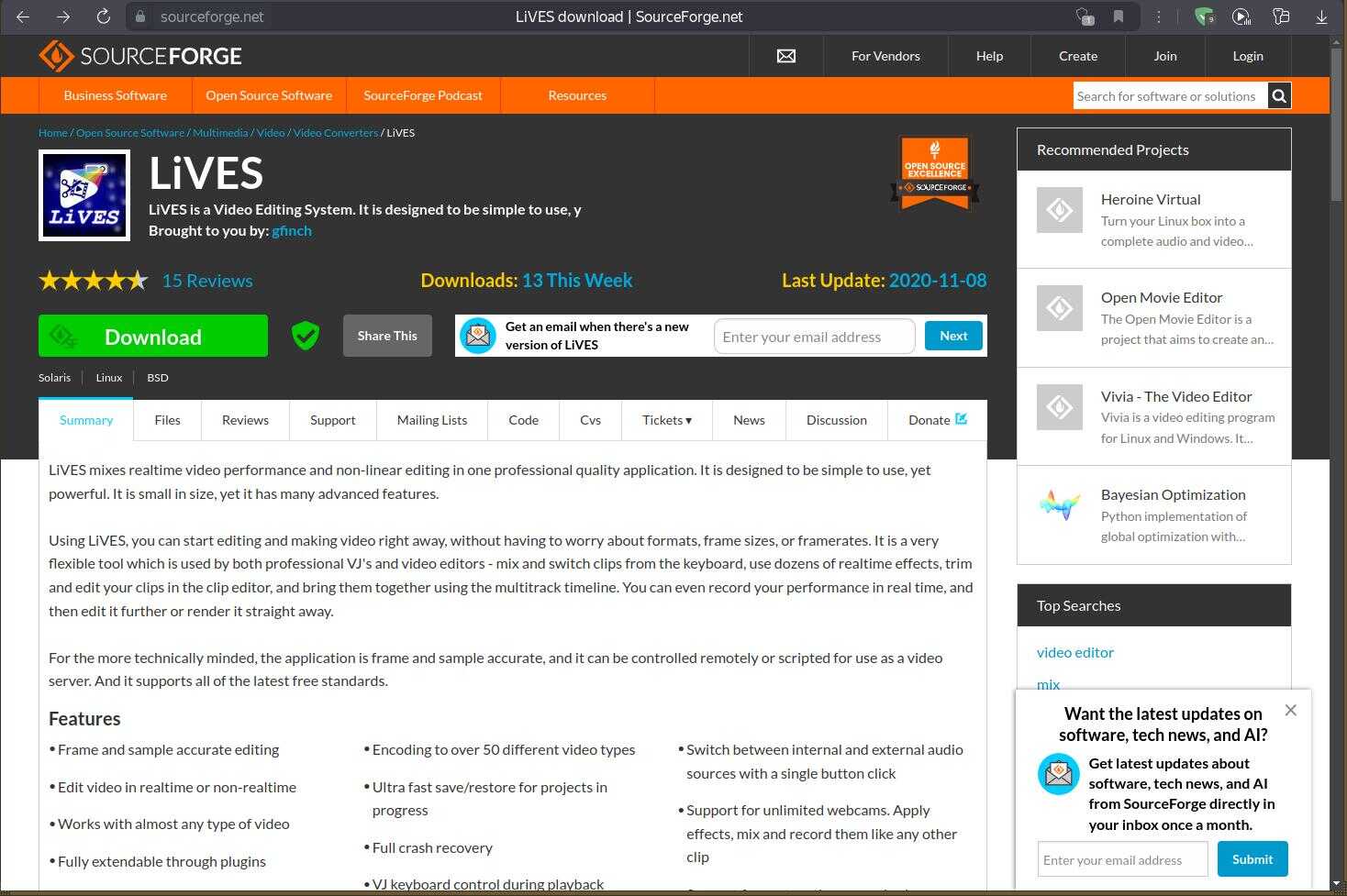Screen dimensions: 1347x896
Task: Open the browser shield extension icon
Action: click(x=1204, y=17)
